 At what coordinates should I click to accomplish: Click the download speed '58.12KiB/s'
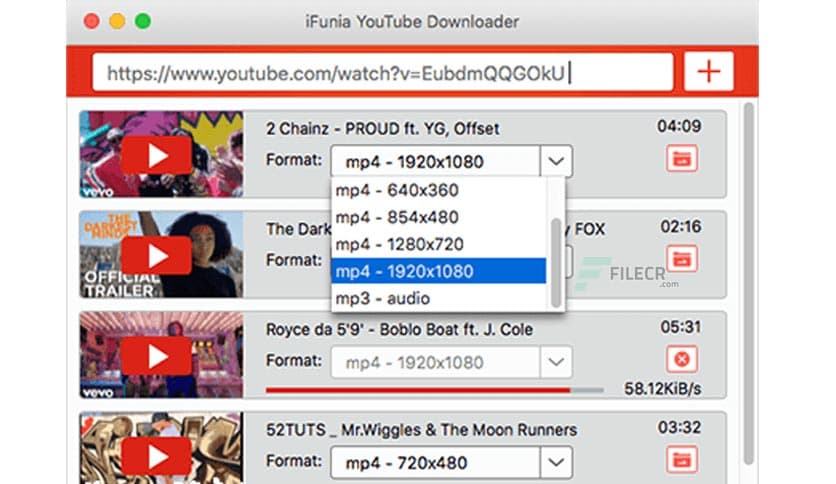click(x=663, y=389)
